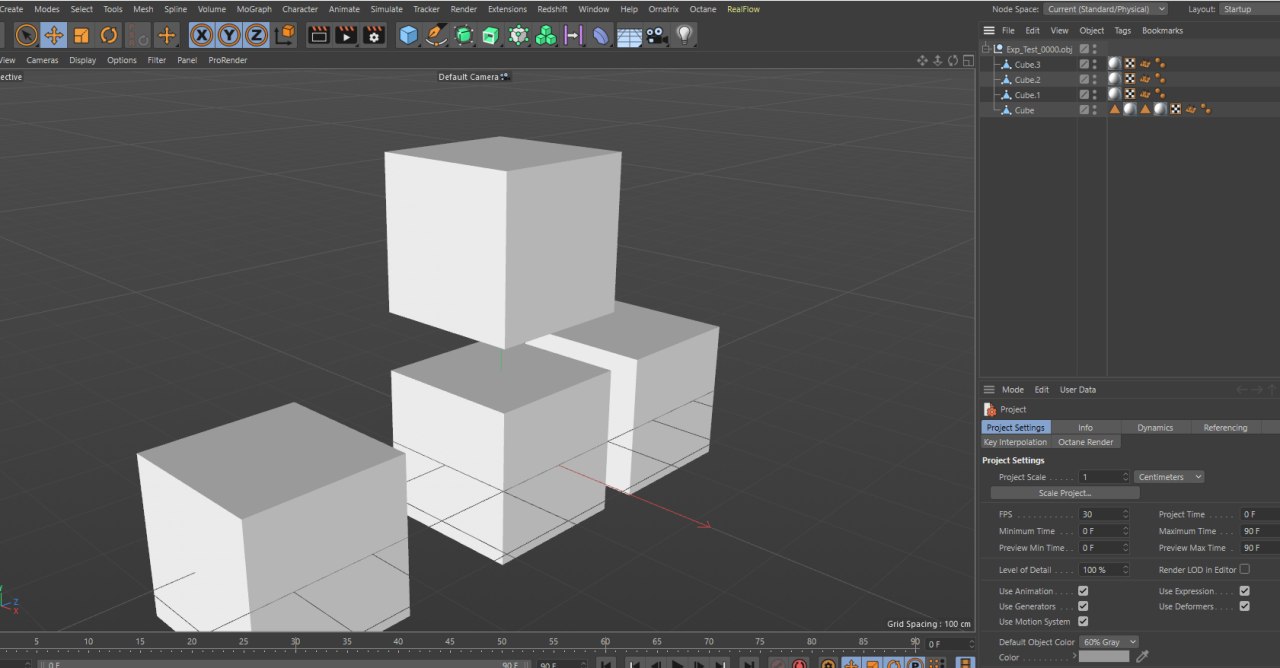The image size is (1280, 668).
Task: Open MoGraph menu
Action: tap(254, 9)
